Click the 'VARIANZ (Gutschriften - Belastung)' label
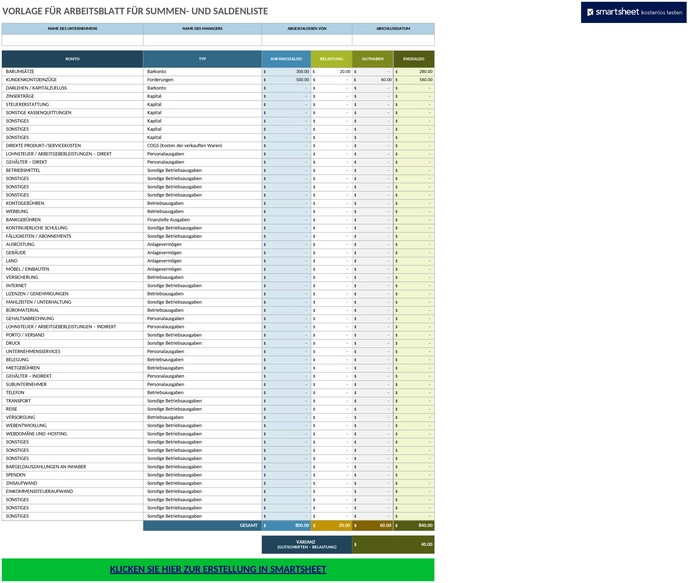Viewport: 690px width, 583px height. tap(307, 544)
